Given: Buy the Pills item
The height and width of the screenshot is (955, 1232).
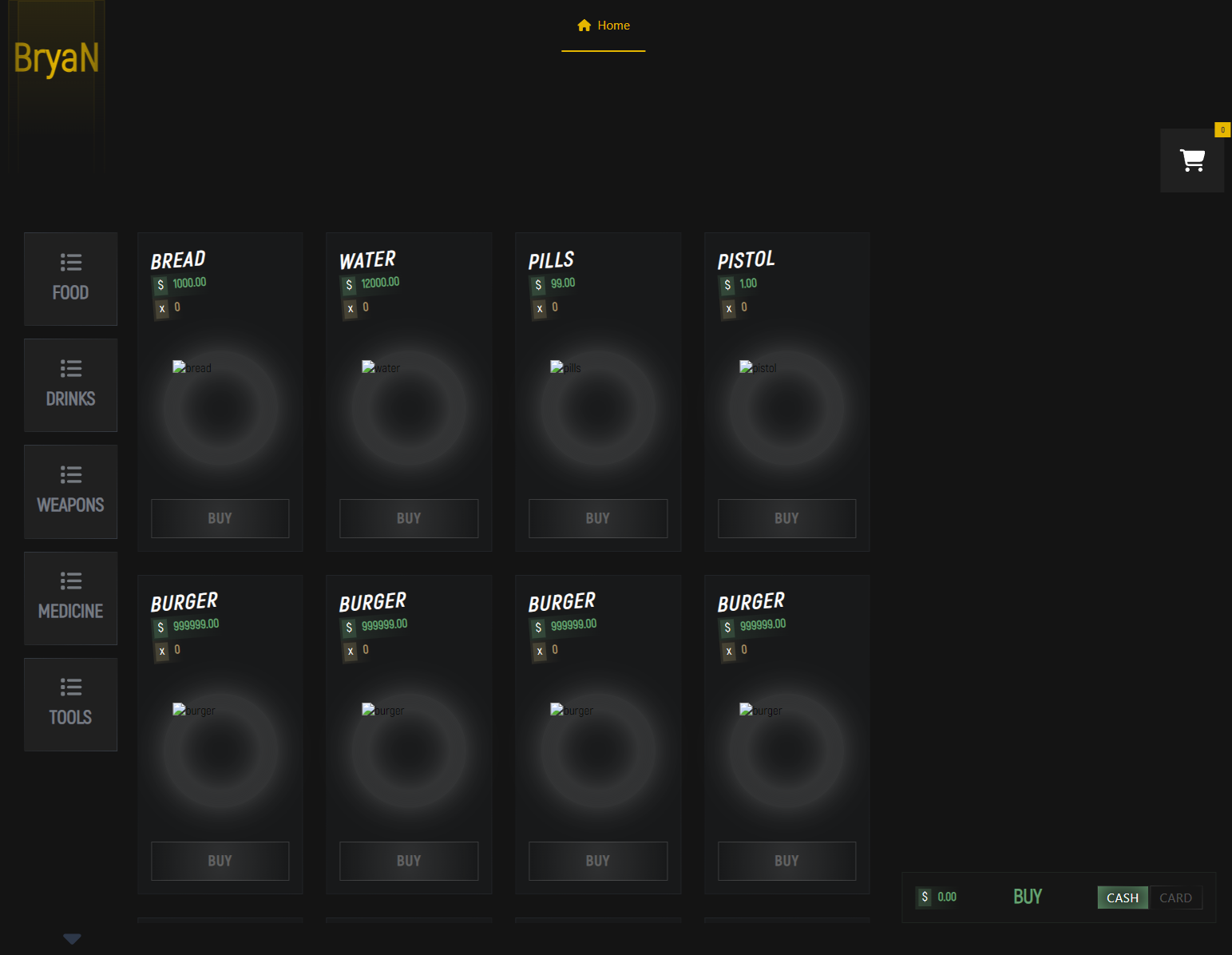Looking at the screenshot, I should coord(597,518).
